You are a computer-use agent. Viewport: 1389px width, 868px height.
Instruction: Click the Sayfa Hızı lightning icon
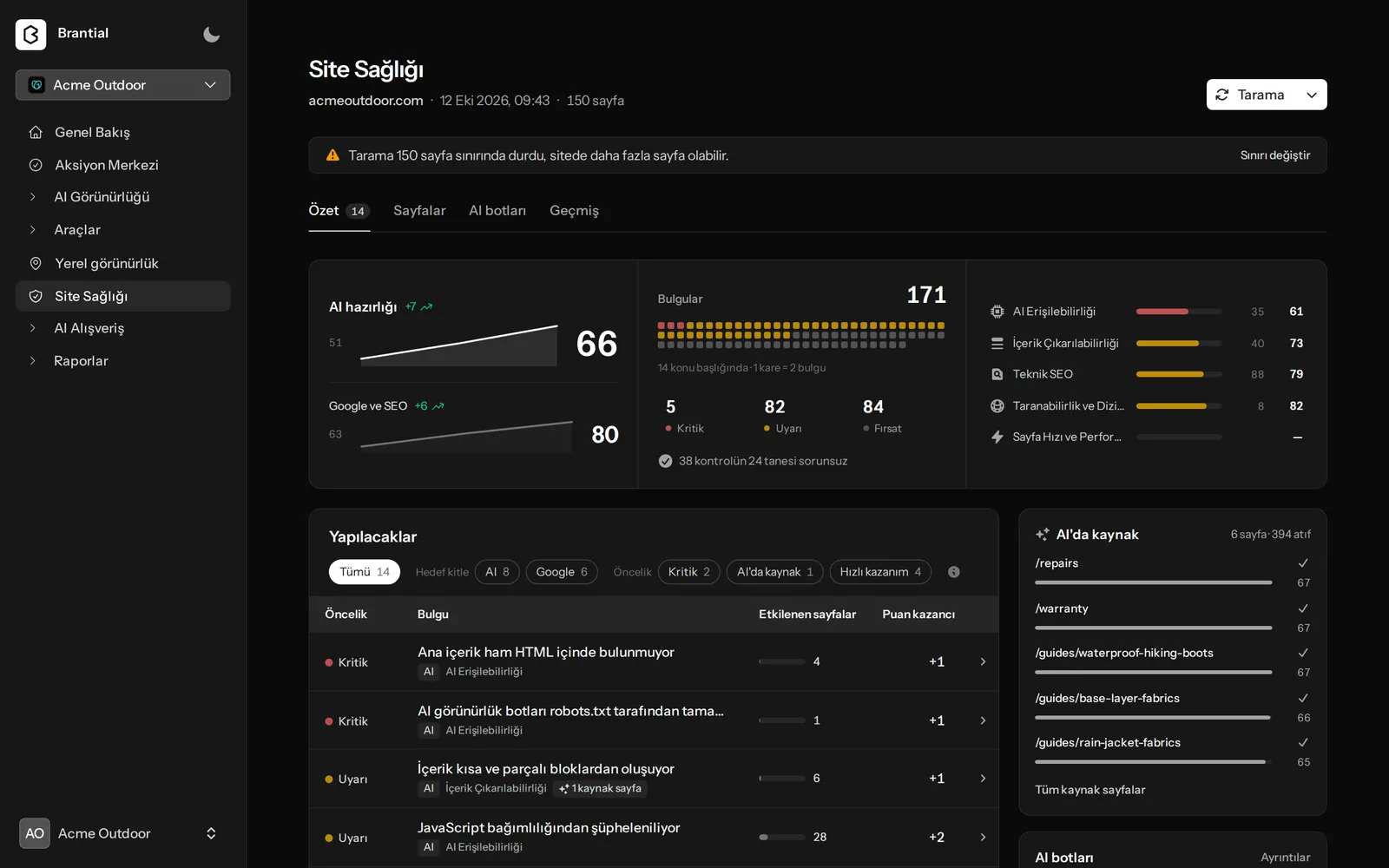[997, 437]
